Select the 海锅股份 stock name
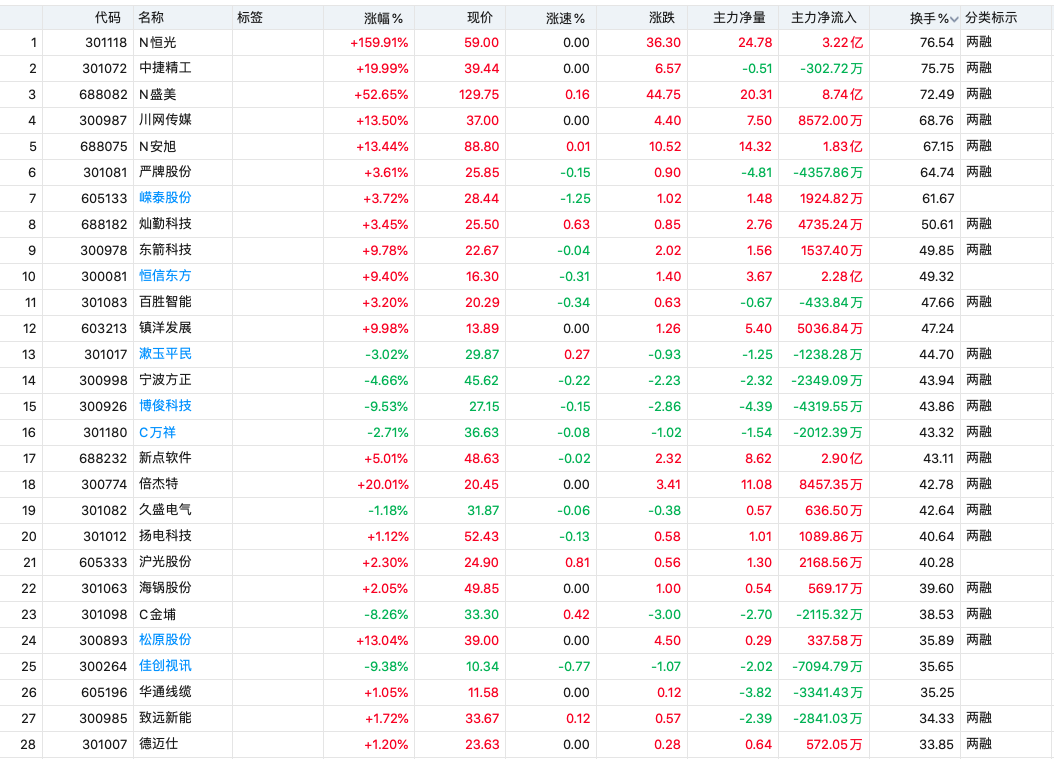The height and width of the screenshot is (759, 1054). (165, 588)
